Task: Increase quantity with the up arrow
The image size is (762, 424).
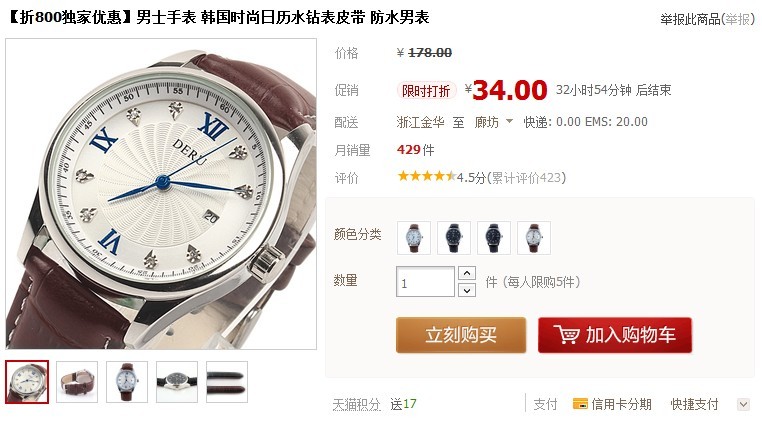Action: pyautogui.click(x=467, y=273)
